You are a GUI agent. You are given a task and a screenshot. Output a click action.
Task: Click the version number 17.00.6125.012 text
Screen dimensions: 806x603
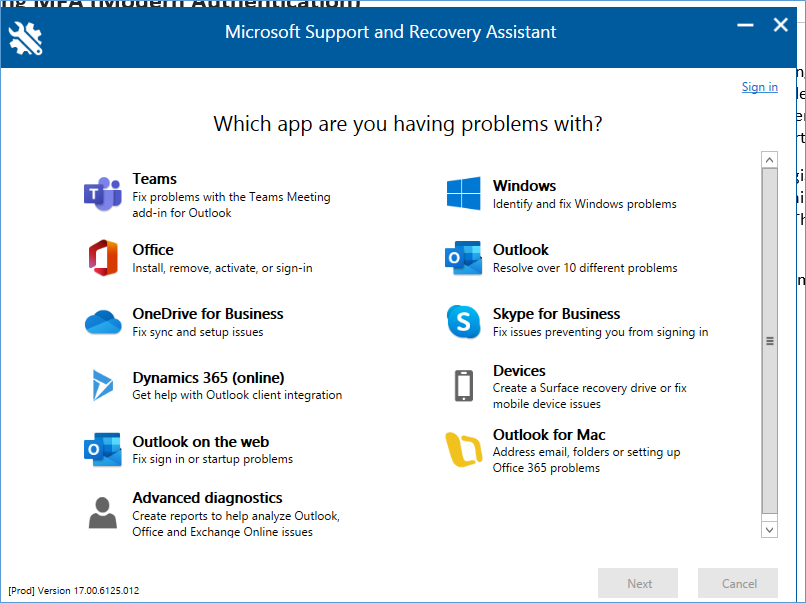click(106, 591)
